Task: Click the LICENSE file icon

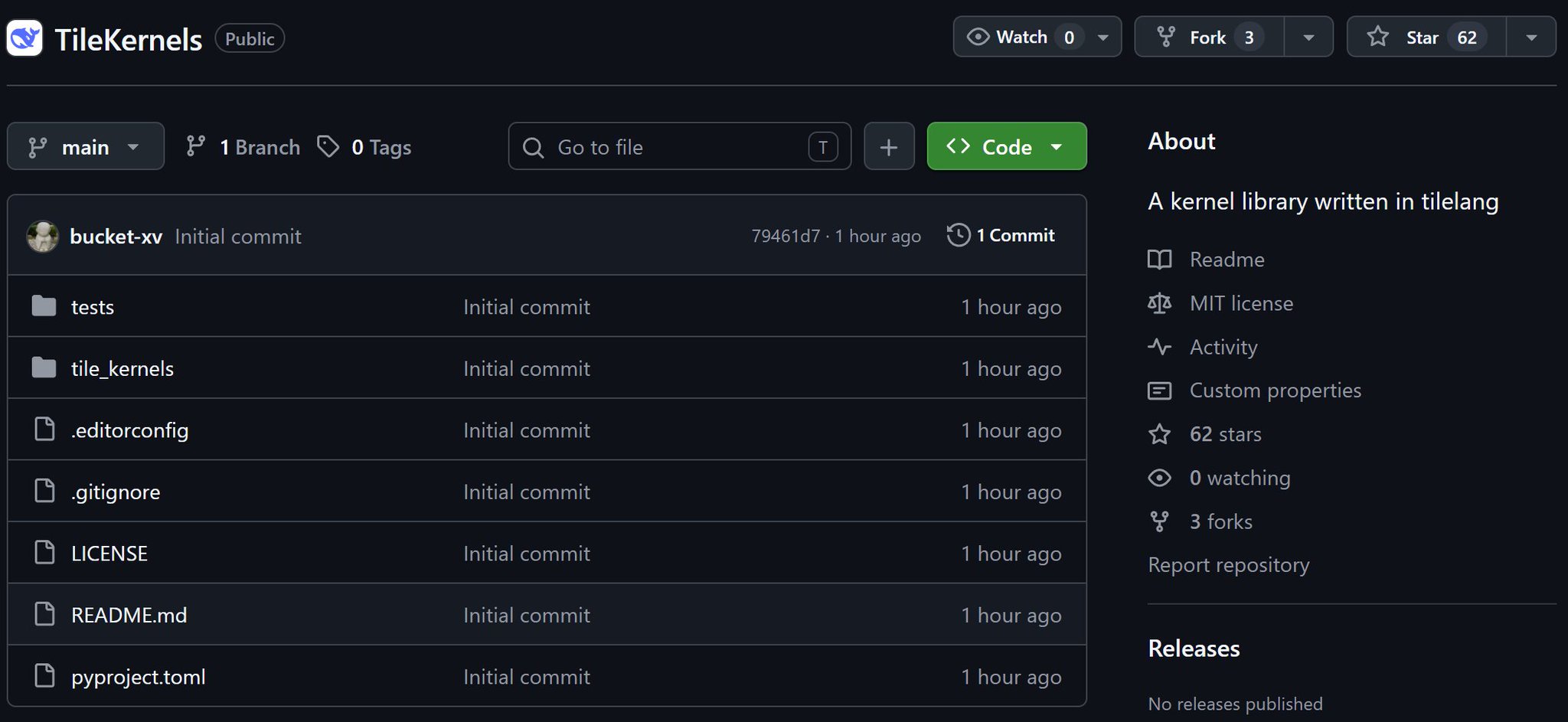Action: (44, 553)
